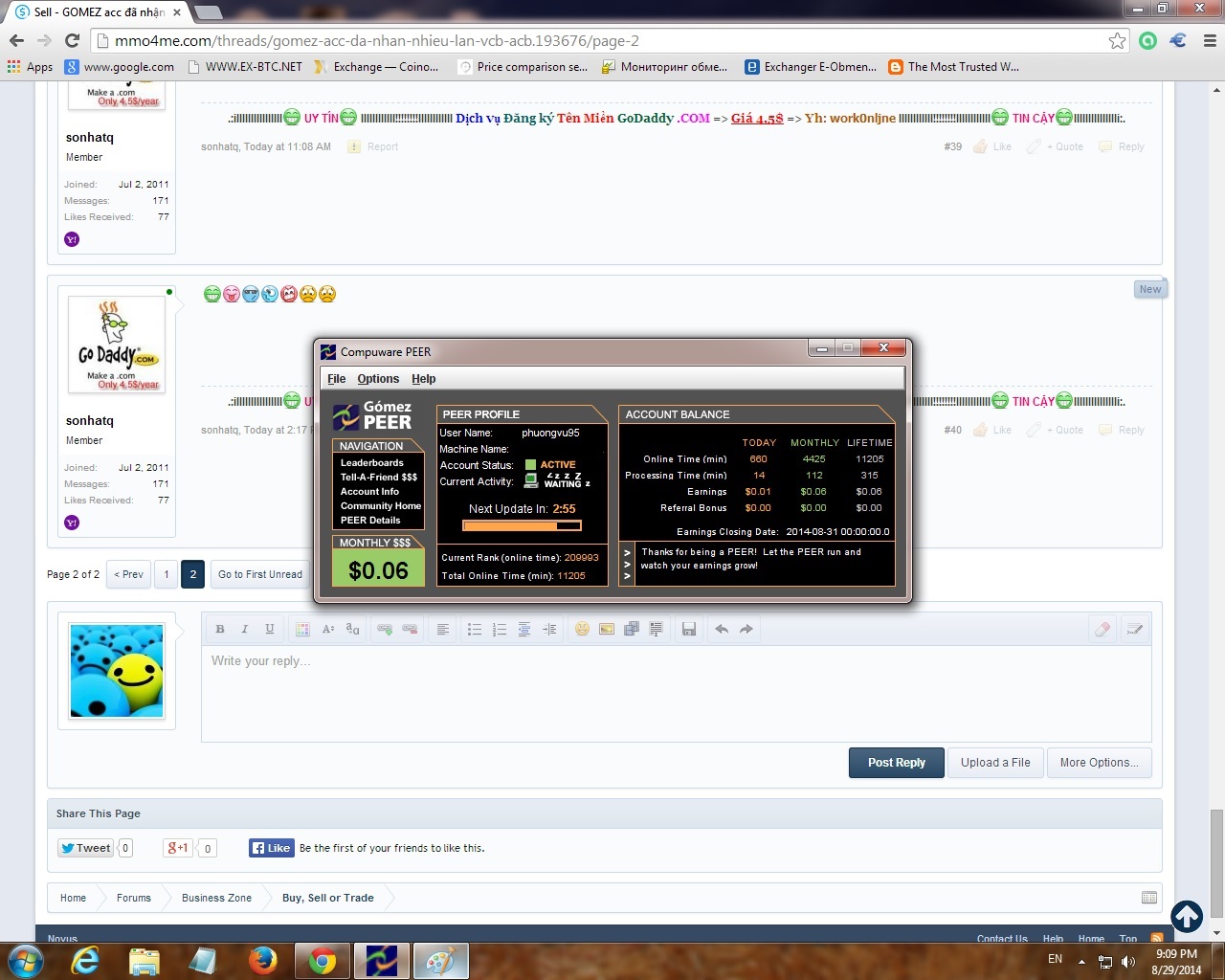Click the taskbar volume icon
The height and width of the screenshot is (980, 1225).
(1128, 962)
